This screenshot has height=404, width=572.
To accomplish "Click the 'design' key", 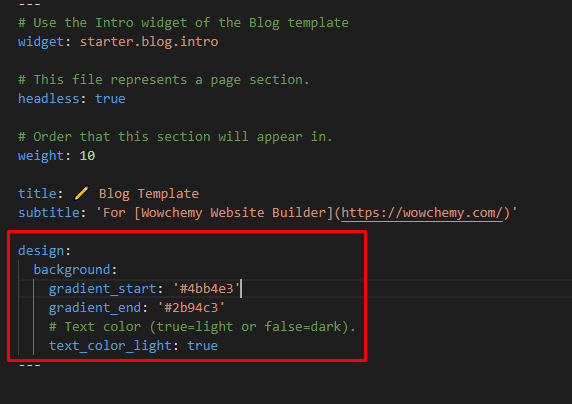I will point(41,250).
